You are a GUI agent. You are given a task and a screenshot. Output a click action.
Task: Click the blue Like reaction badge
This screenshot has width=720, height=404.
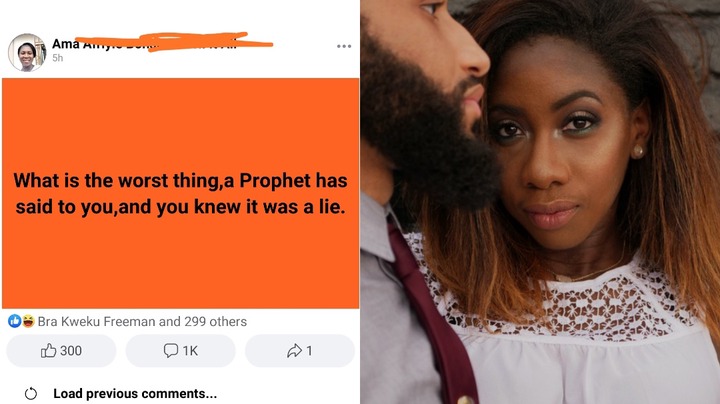pos(14,321)
